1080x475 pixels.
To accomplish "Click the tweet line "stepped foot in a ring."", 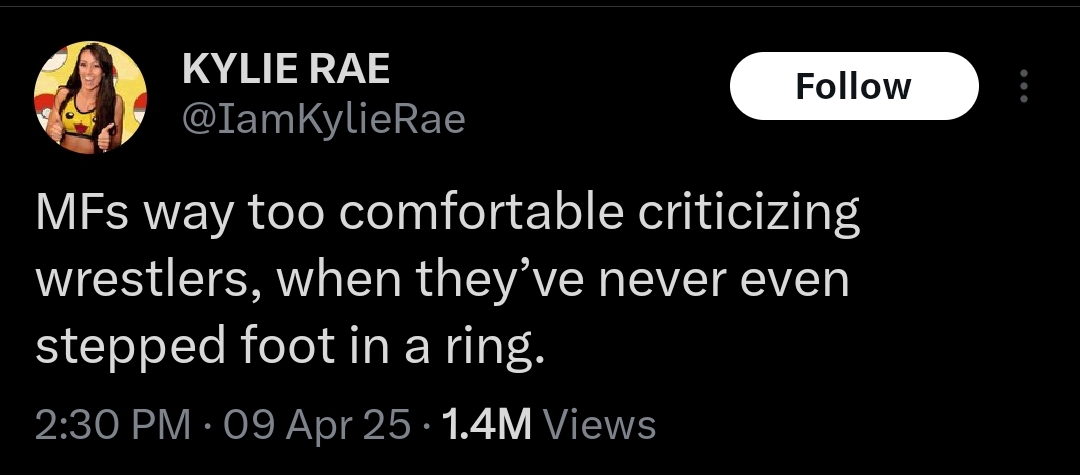I will (291, 345).
